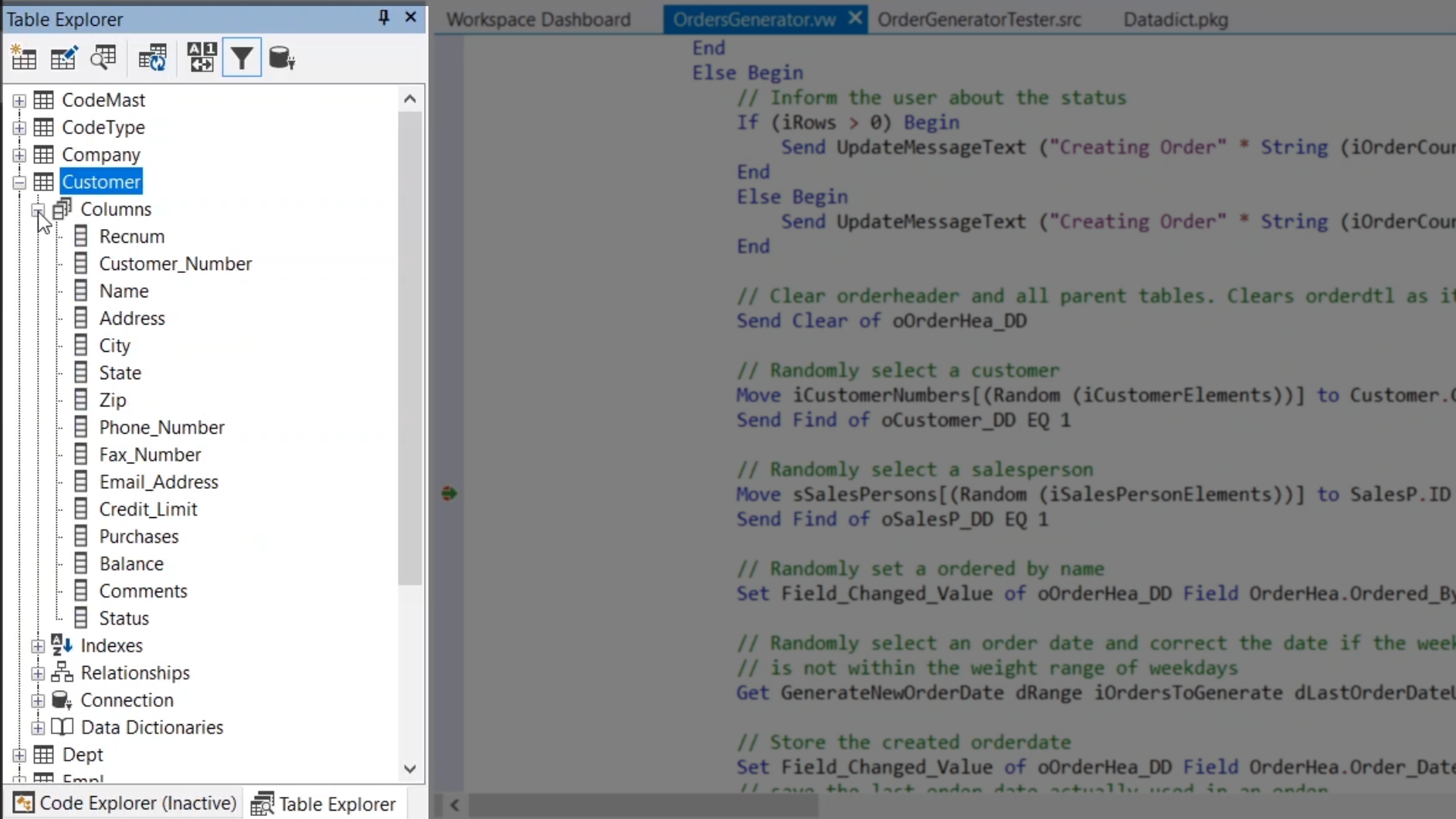The height and width of the screenshot is (819, 1456).
Task: Click the A1 logical name display icon
Action: (202, 58)
